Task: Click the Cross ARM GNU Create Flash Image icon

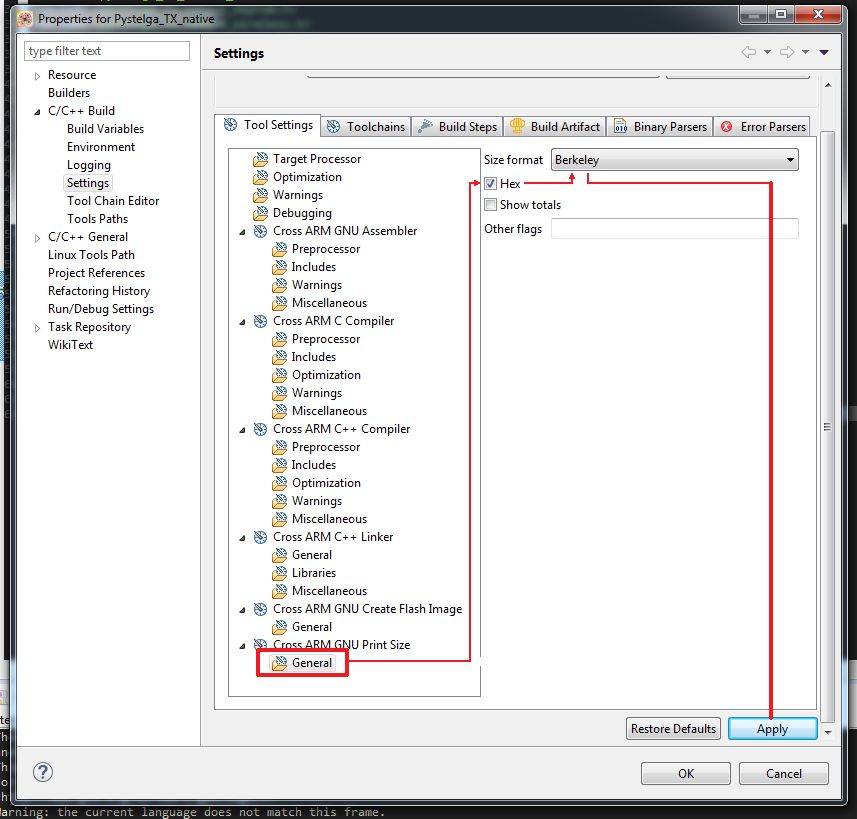Action: [261, 609]
